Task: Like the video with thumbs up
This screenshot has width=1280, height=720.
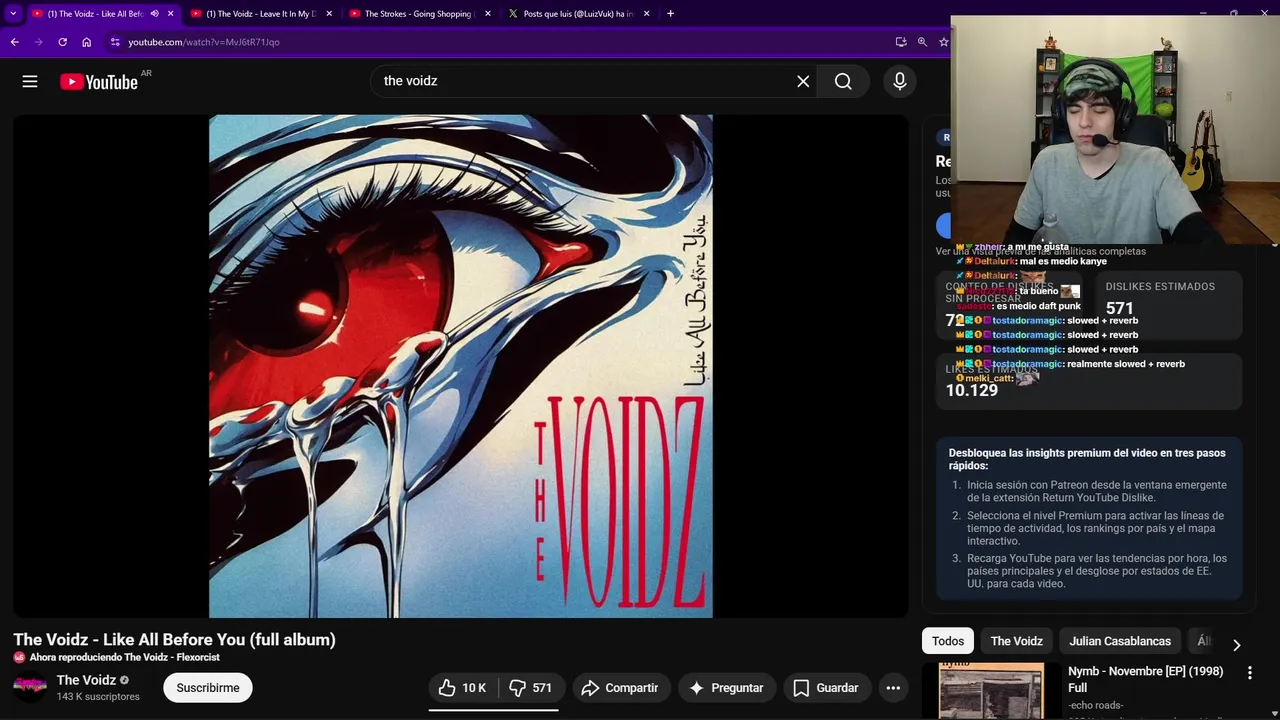Action: tap(462, 688)
